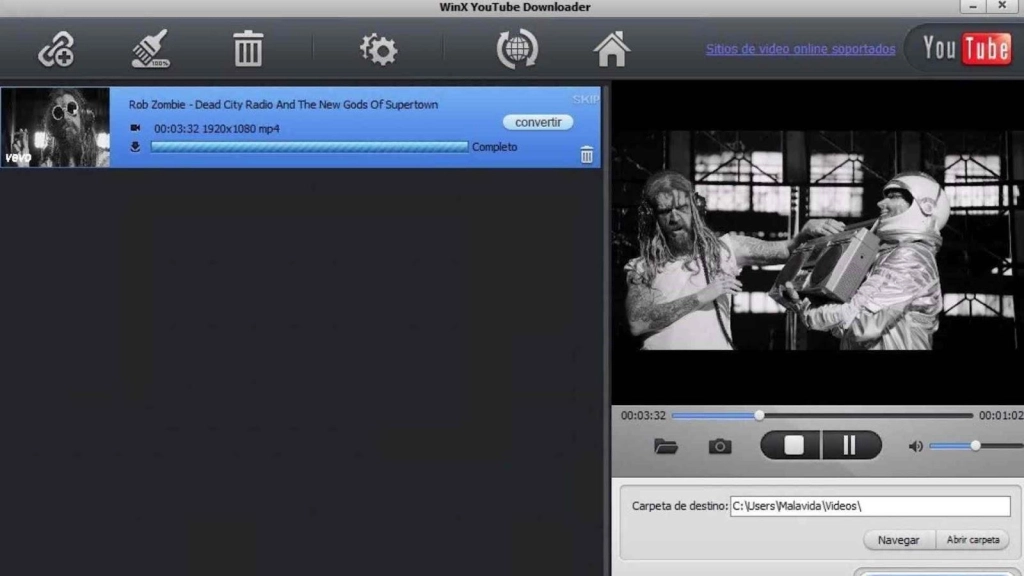
Task: Take snapshot with camera icon
Action: (x=720, y=446)
